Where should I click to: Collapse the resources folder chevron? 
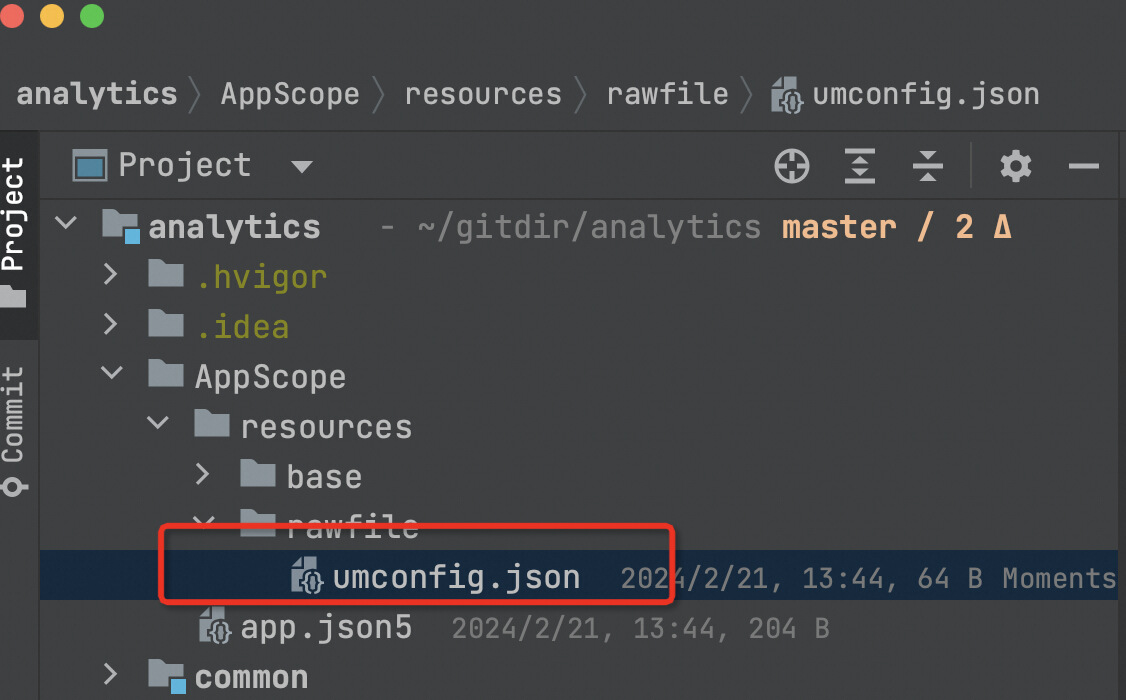158,424
